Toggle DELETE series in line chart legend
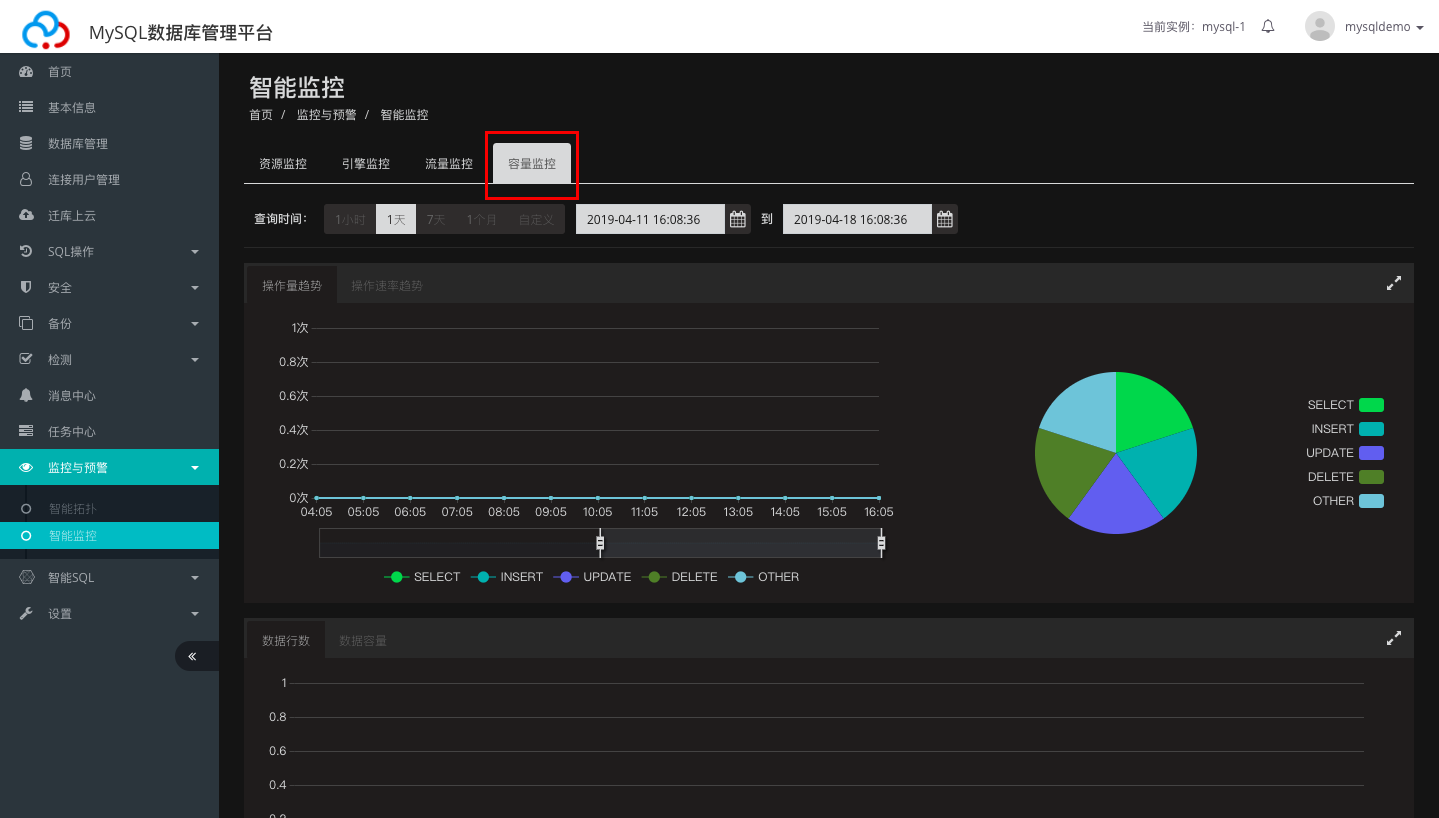1439x818 pixels. 680,577
